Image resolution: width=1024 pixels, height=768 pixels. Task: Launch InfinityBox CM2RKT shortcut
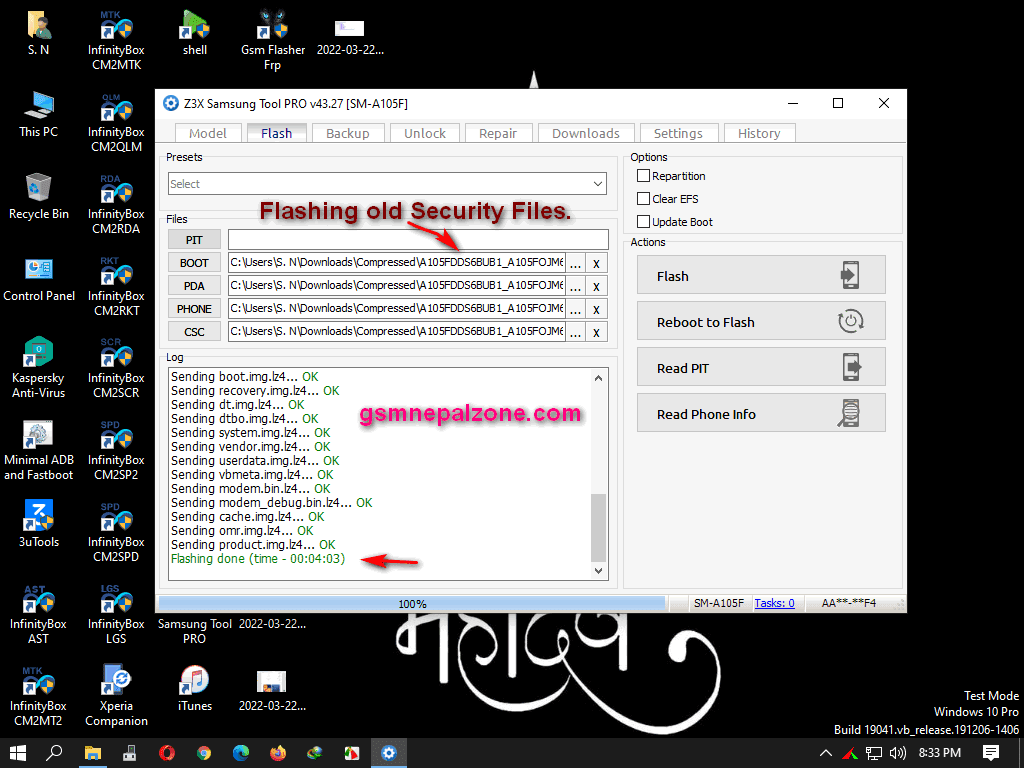(116, 287)
